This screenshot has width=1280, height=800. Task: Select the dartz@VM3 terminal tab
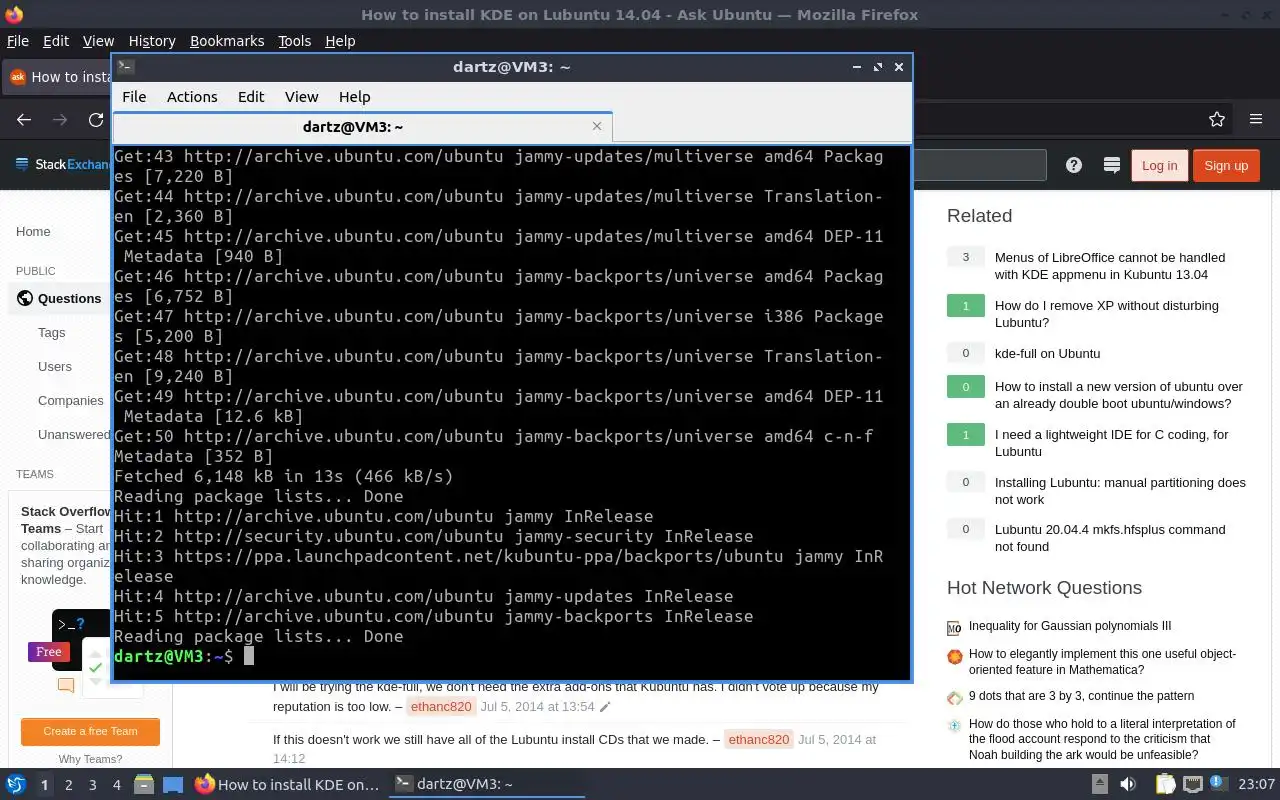point(362,127)
